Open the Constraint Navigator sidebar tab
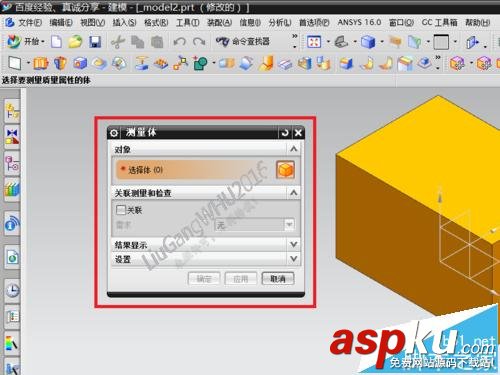 pyautogui.click(x=12, y=137)
